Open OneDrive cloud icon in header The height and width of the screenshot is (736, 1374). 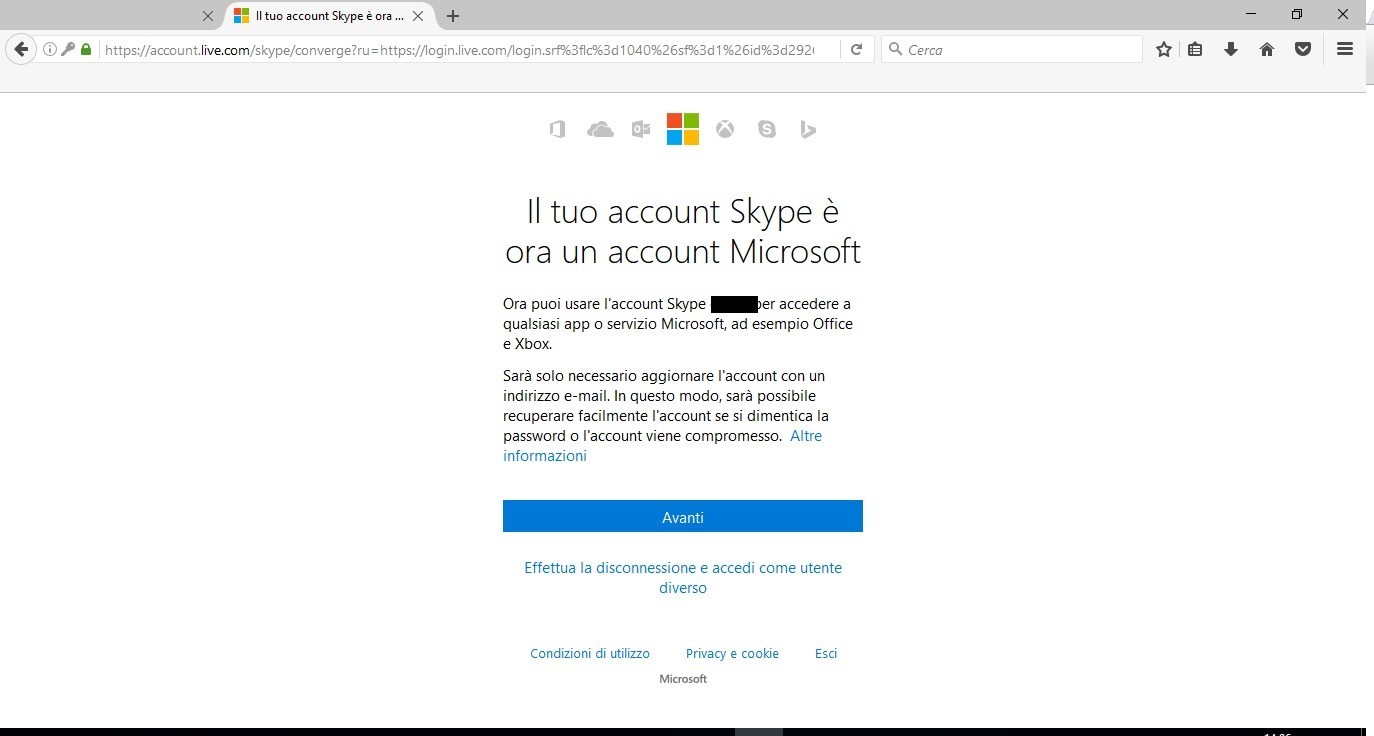pyautogui.click(x=600, y=129)
